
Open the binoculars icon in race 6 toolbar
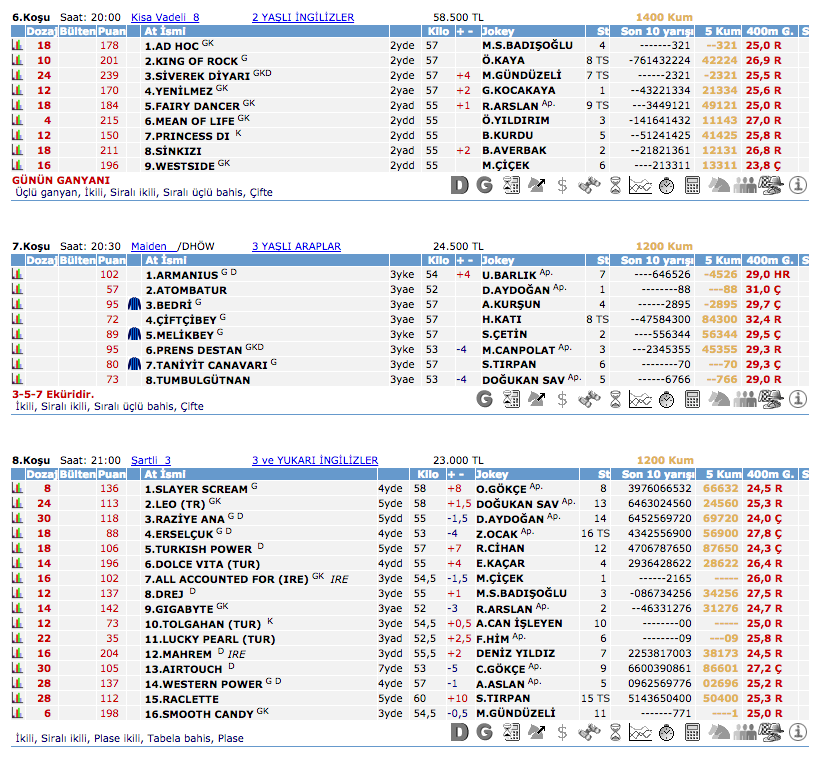coord(589,185)
